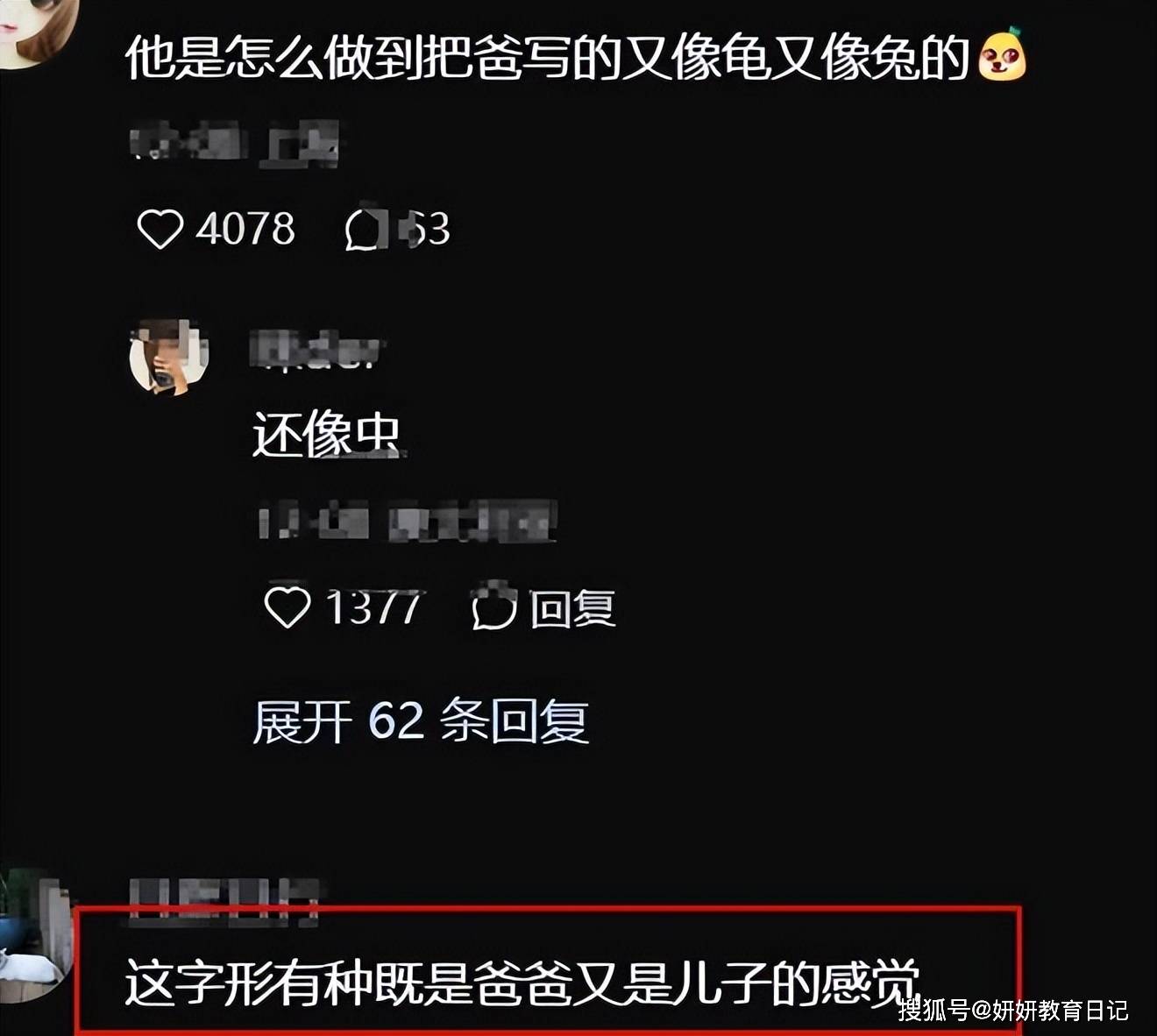The width and height of the screenshot is (1157, 1036).
Task: Expand 展开 62 条回复 replies
Action: pyautogui.click(x=421, y=721)
